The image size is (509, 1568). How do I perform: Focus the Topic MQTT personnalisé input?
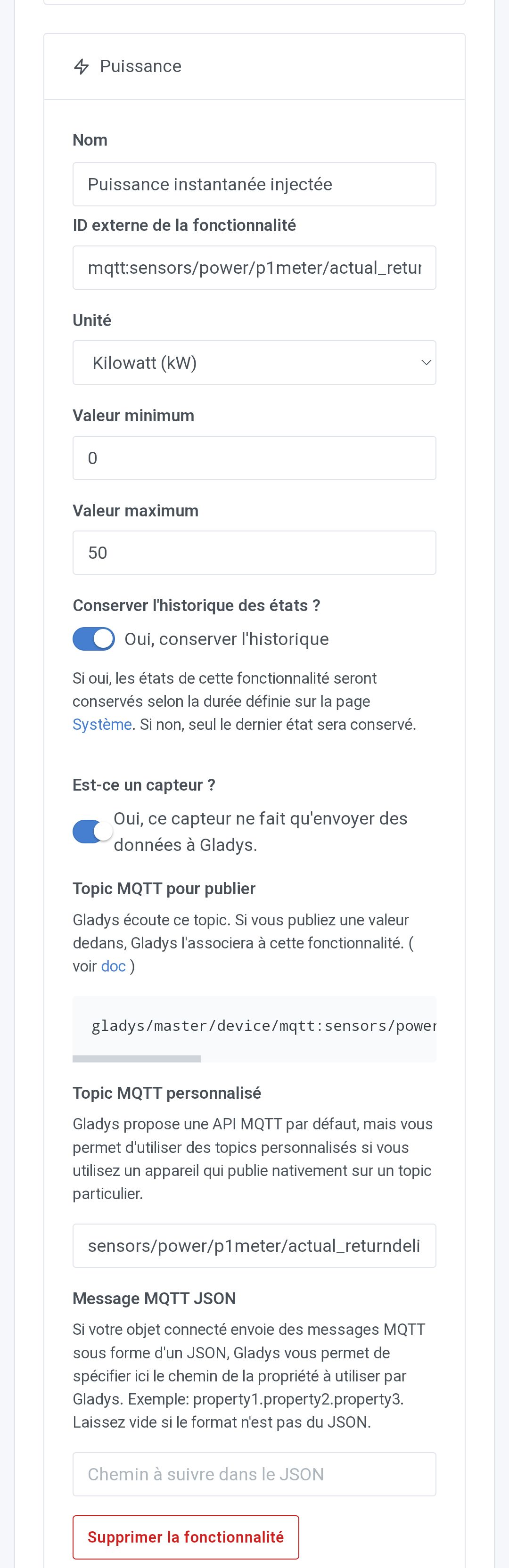(254, 1246)
